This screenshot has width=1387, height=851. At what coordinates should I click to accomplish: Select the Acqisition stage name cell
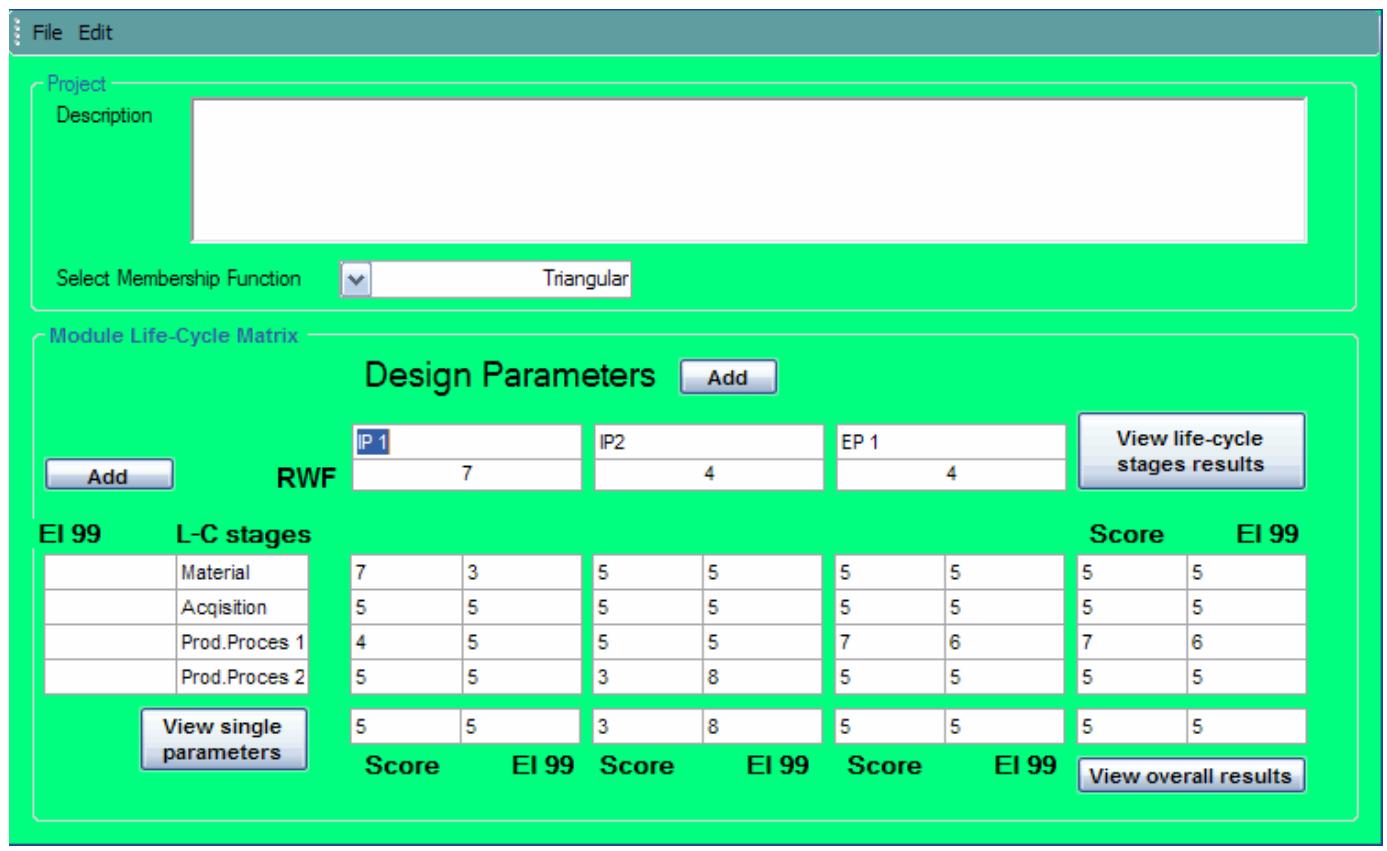[x=241, y=609]
